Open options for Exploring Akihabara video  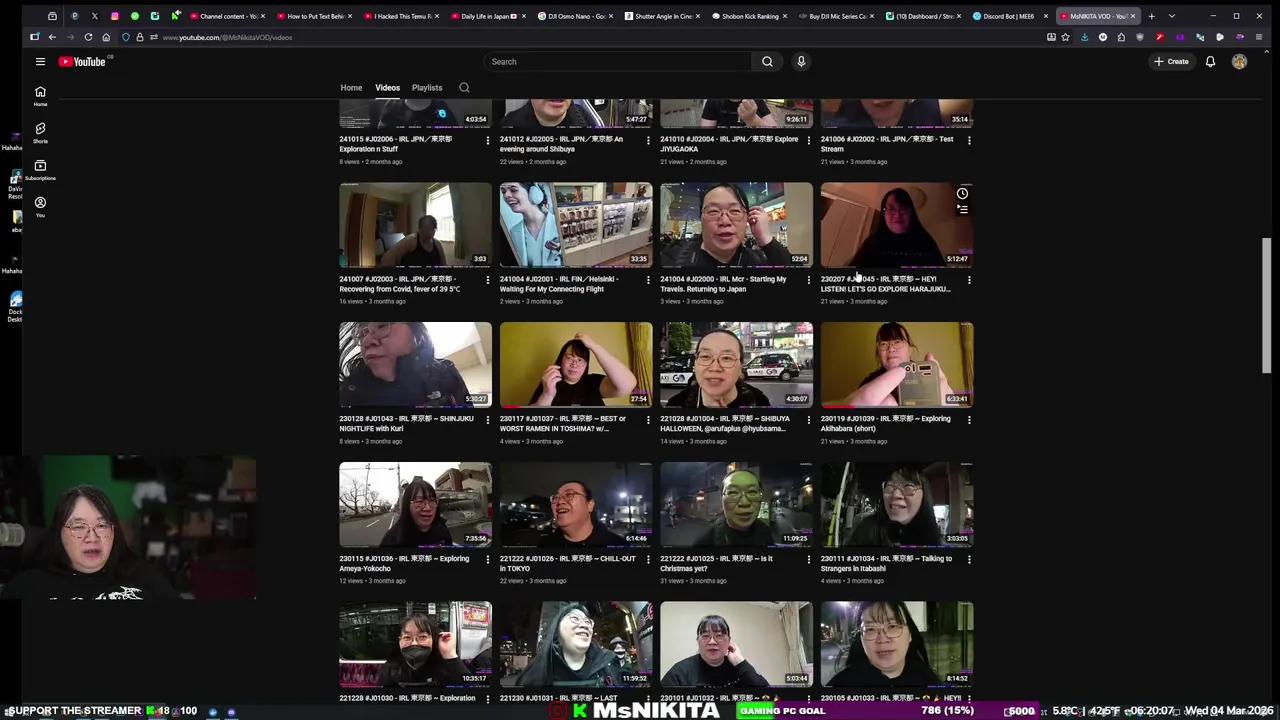(969, 420)
